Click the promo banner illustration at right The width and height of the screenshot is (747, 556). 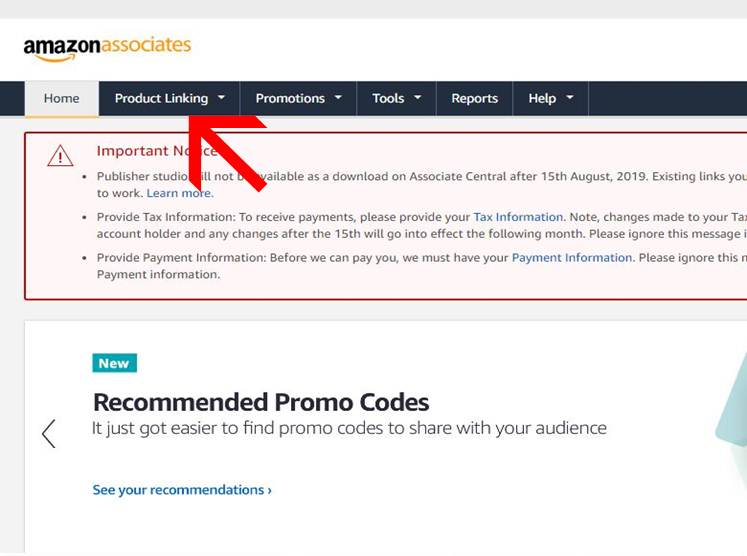click(732, 420)
